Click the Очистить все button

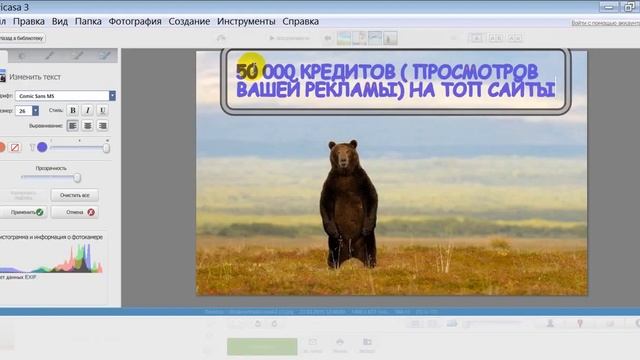75,195
